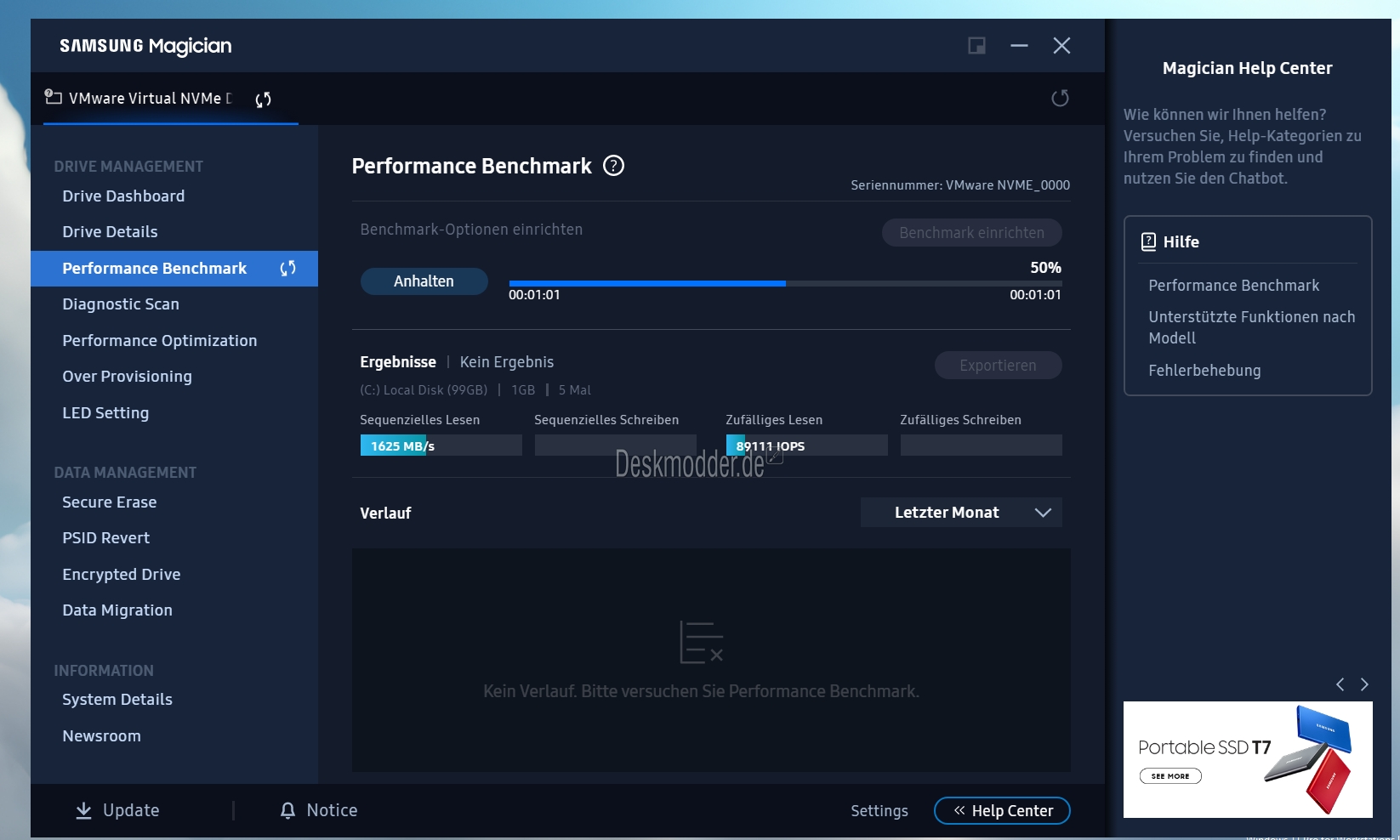Click the Kein Ergebnis label
The image size is (1400, 840).
tap(507, 362)
